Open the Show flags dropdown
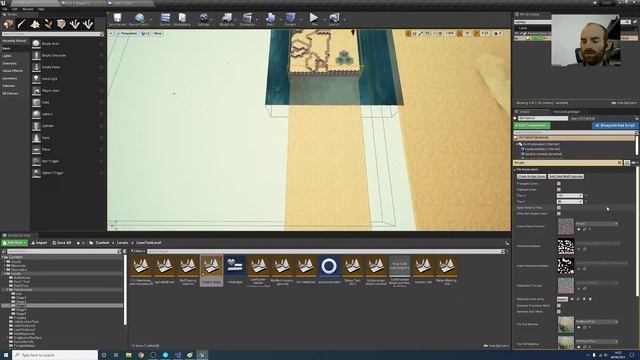The height and width of the screenshot is (360, 640). coord(158,33)
